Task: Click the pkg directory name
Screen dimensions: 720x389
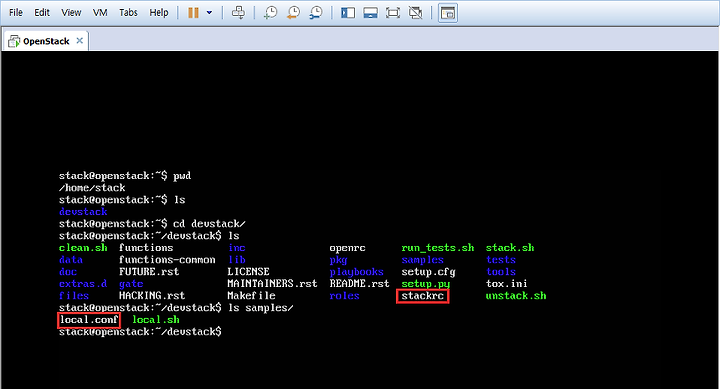Action: [x=338, y=260]
